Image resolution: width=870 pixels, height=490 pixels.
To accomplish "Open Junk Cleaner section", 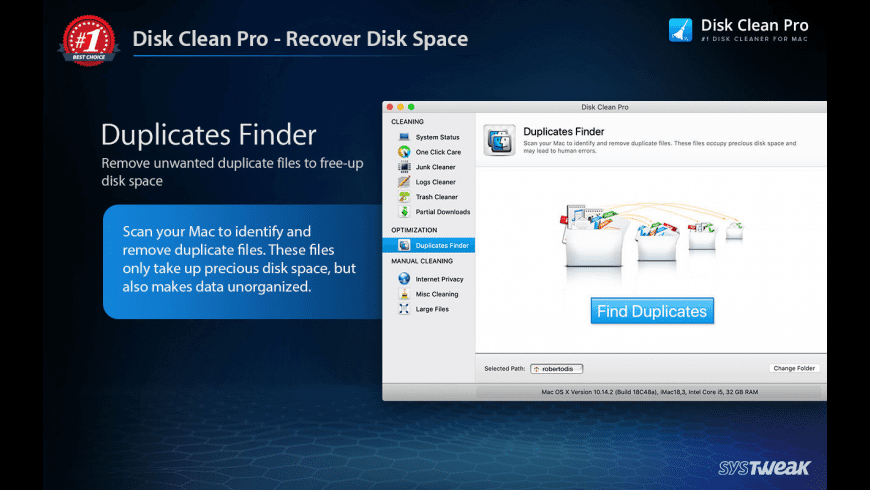I will (436, 167).
